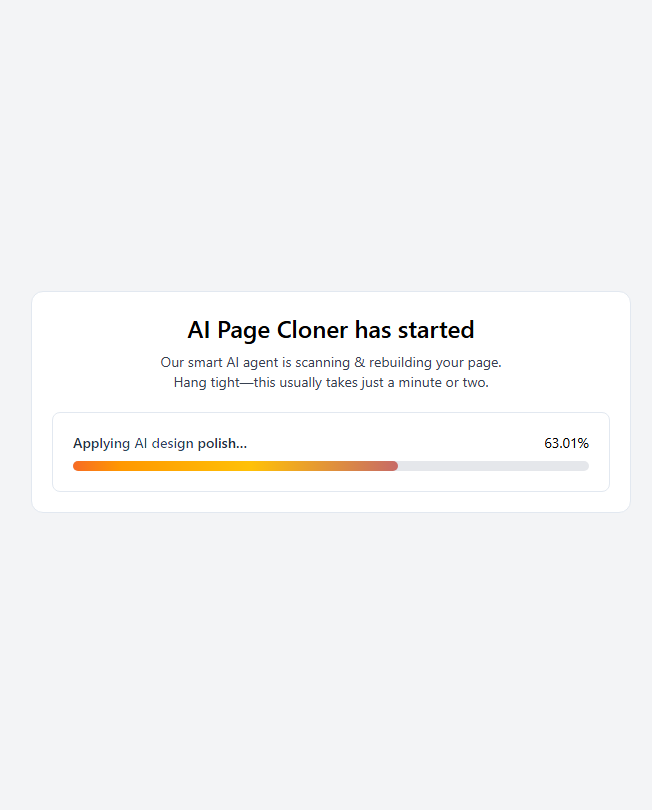
Task: Click the word 'Applying' in status text
Action: click(101, 444)
